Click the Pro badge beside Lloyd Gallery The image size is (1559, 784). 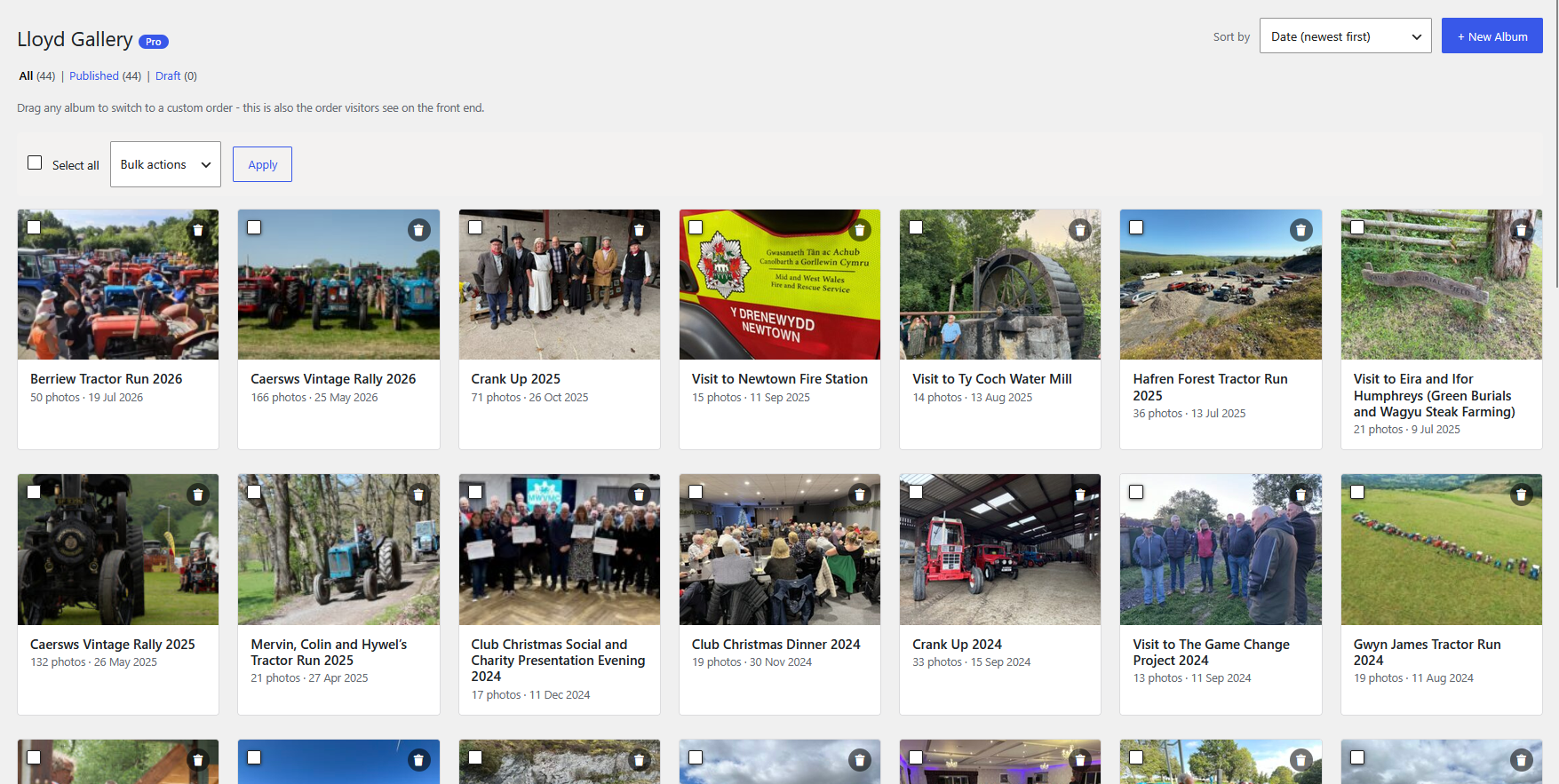coord(154,42)
